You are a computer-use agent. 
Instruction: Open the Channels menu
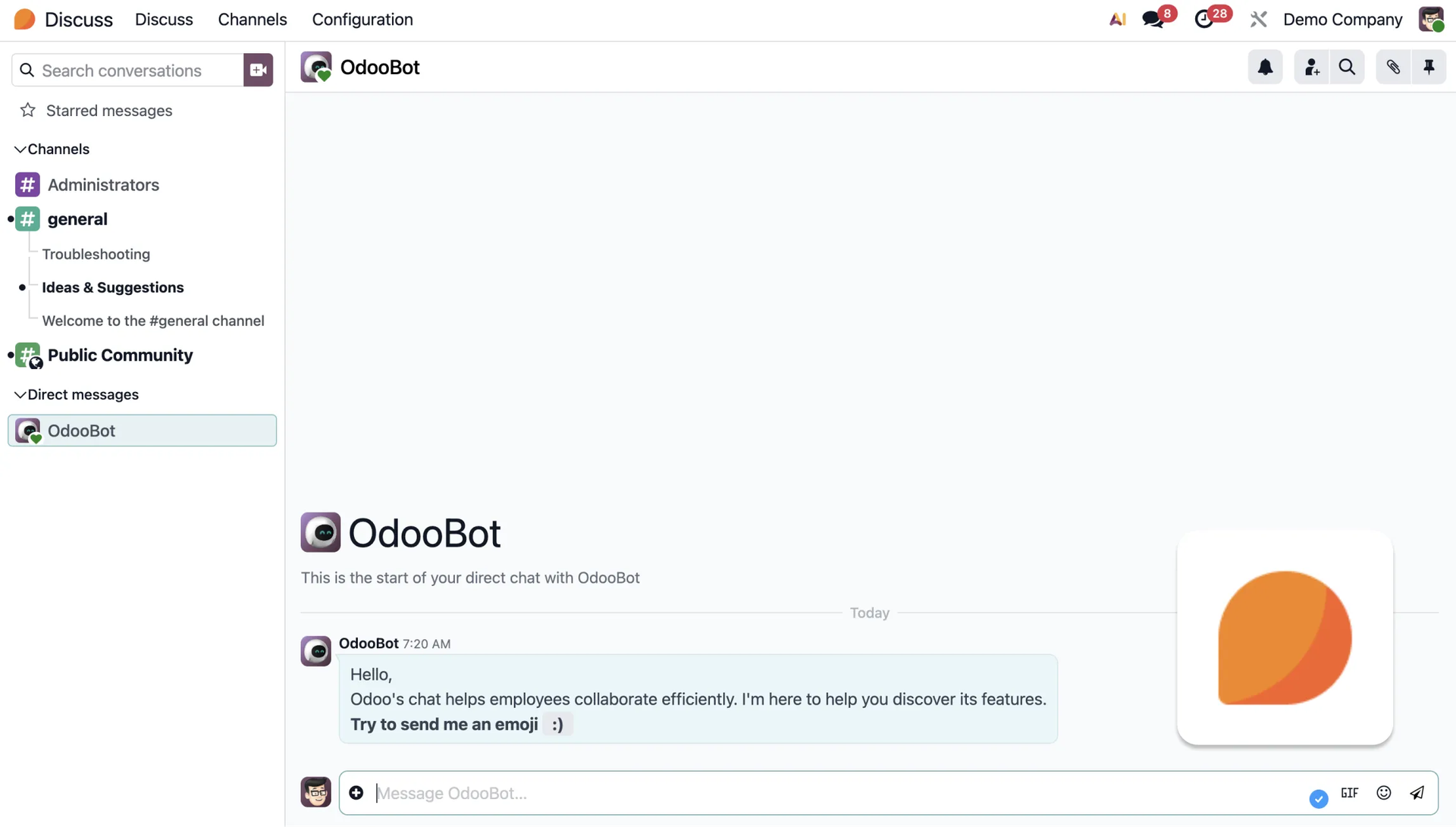[x=253, y=20]
